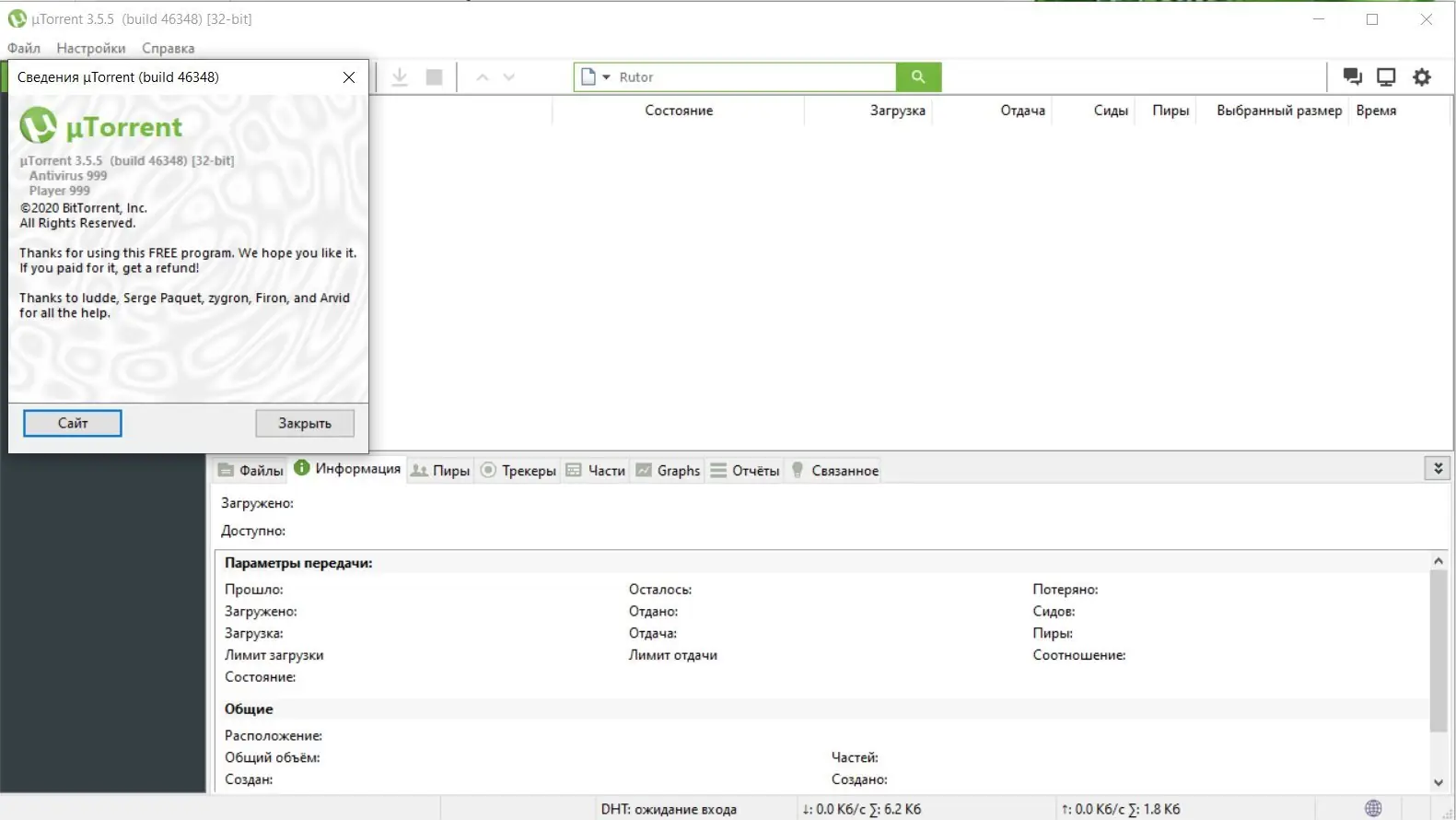Screen dimensions: 1456x820
Task: Click the Лимит загрузки label
Action: (x=274, y=655)
